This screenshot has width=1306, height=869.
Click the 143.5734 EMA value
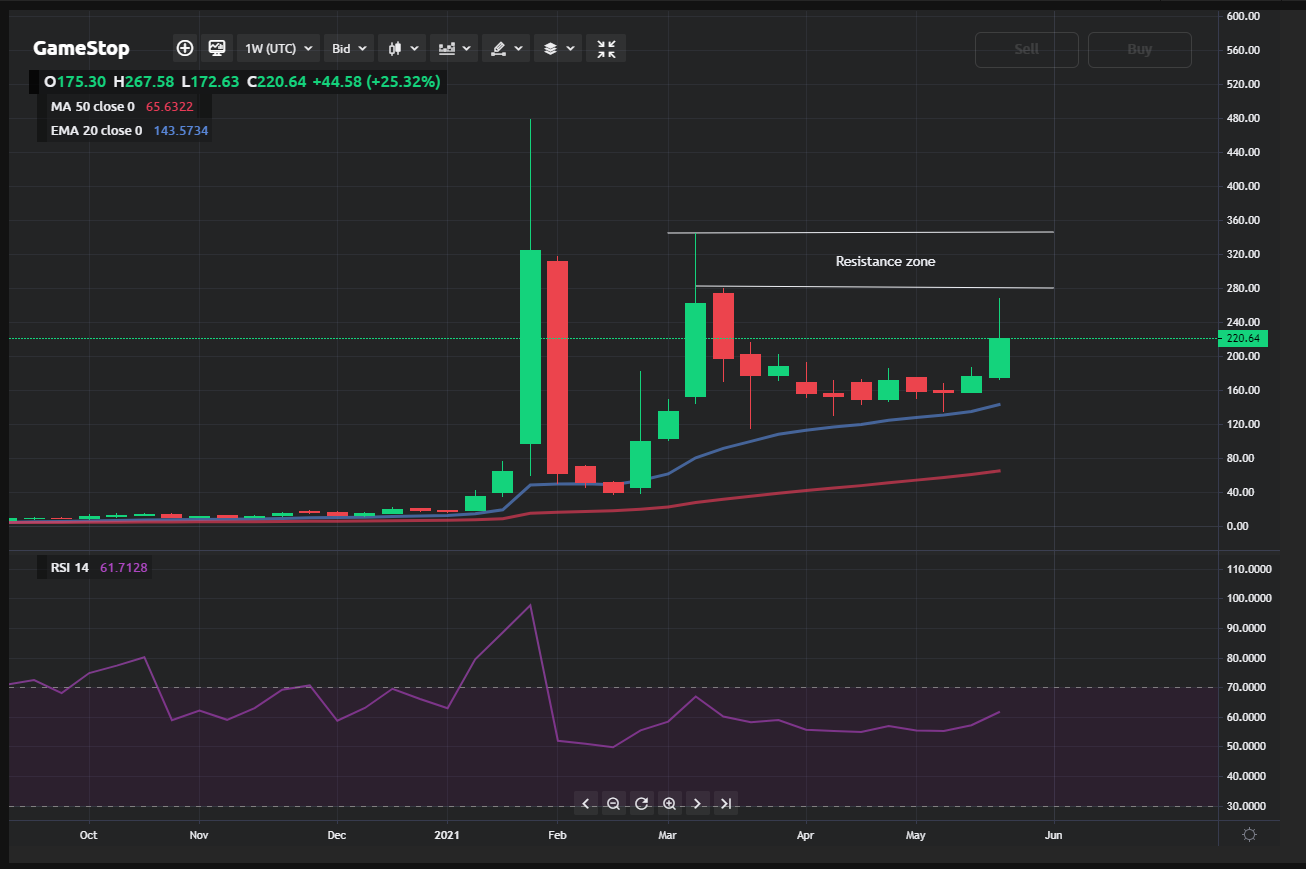click(x=181, y=130)
